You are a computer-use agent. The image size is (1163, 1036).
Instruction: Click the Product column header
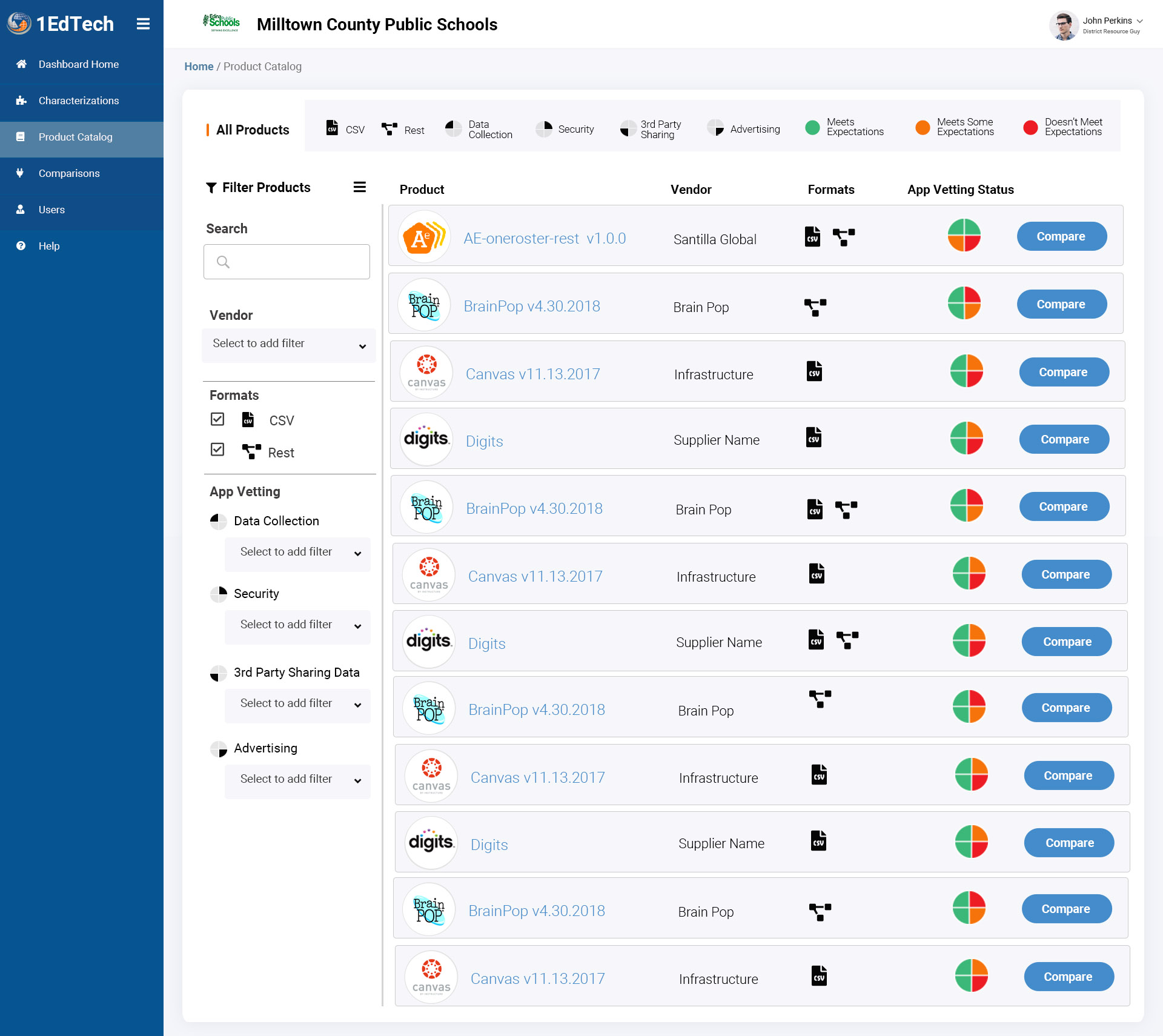[x=422, y=190]
